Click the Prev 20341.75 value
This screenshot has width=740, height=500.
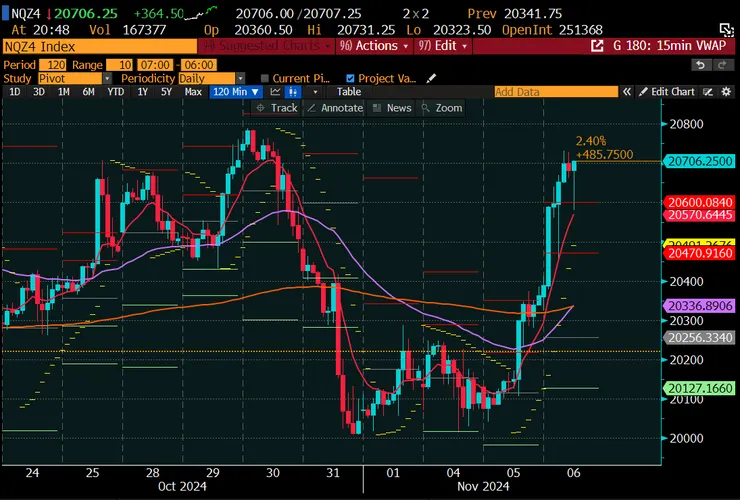click(x=533, y=14)
